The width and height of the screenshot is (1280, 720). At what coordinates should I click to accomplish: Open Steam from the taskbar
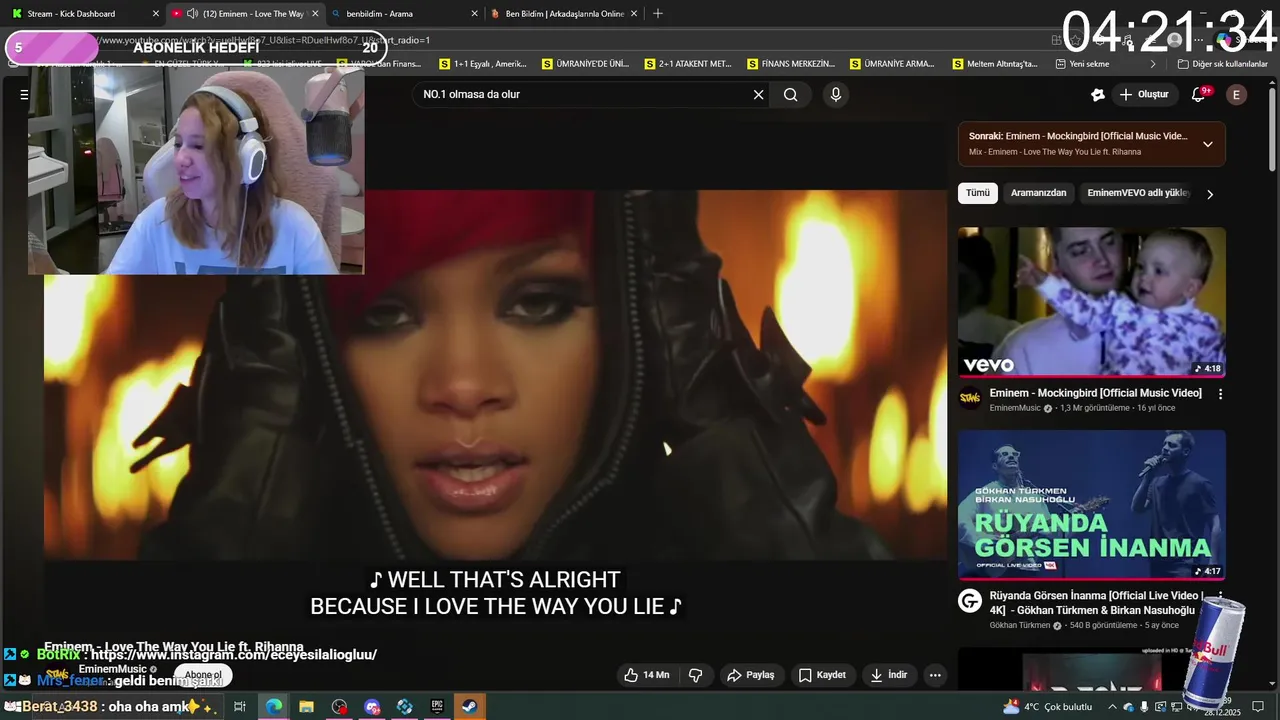pyautogui.click(x=469, y=707)
